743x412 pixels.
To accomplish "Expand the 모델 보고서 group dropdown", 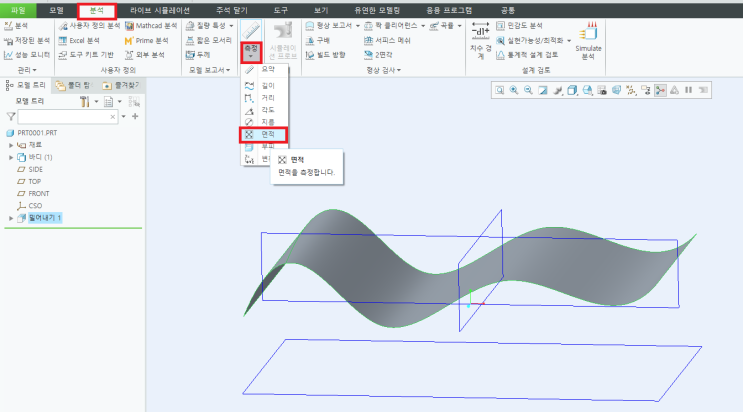I will pos(209,70).
